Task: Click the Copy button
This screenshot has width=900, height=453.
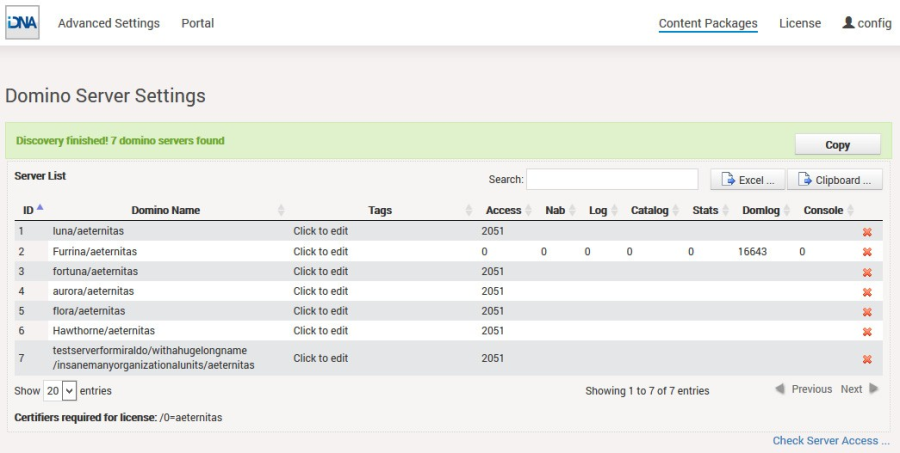Action: point(837,145)
